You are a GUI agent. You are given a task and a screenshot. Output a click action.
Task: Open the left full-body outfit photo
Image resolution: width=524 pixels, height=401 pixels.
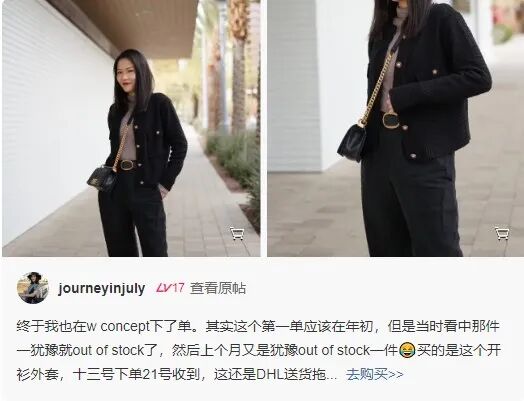click(x=131, y=128)
